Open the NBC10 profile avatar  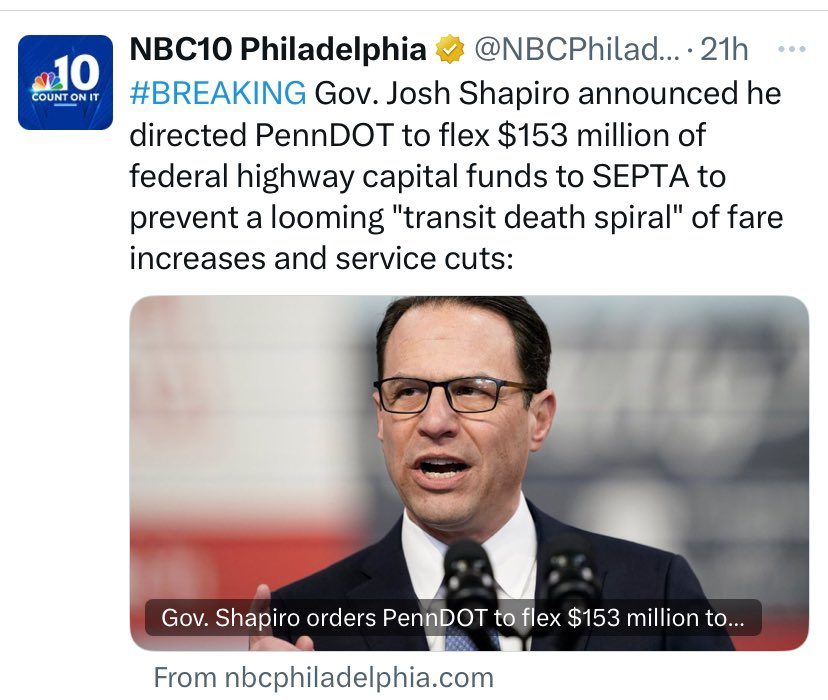pyautogui.click(x=65, y=82)
